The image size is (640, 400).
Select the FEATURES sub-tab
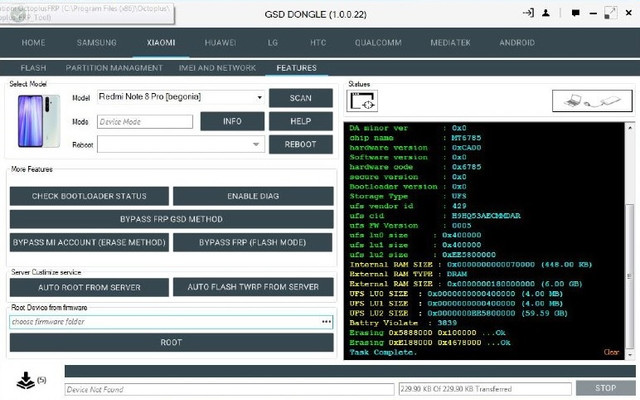(x=296, y=68)
